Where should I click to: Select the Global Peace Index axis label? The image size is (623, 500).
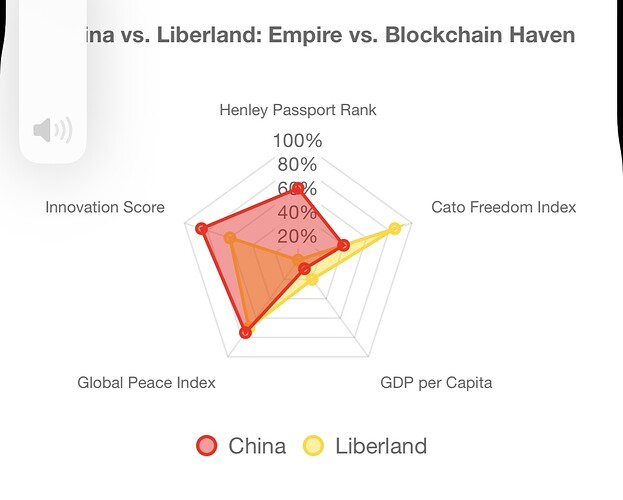[146, 383]
